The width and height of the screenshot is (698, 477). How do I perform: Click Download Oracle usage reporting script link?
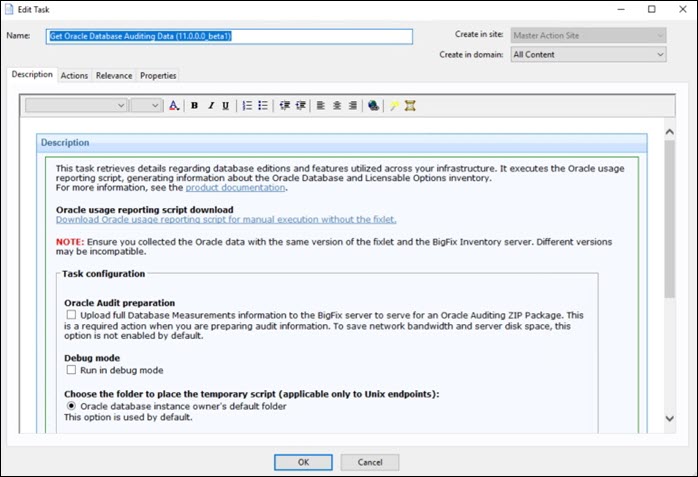[226, 219]
